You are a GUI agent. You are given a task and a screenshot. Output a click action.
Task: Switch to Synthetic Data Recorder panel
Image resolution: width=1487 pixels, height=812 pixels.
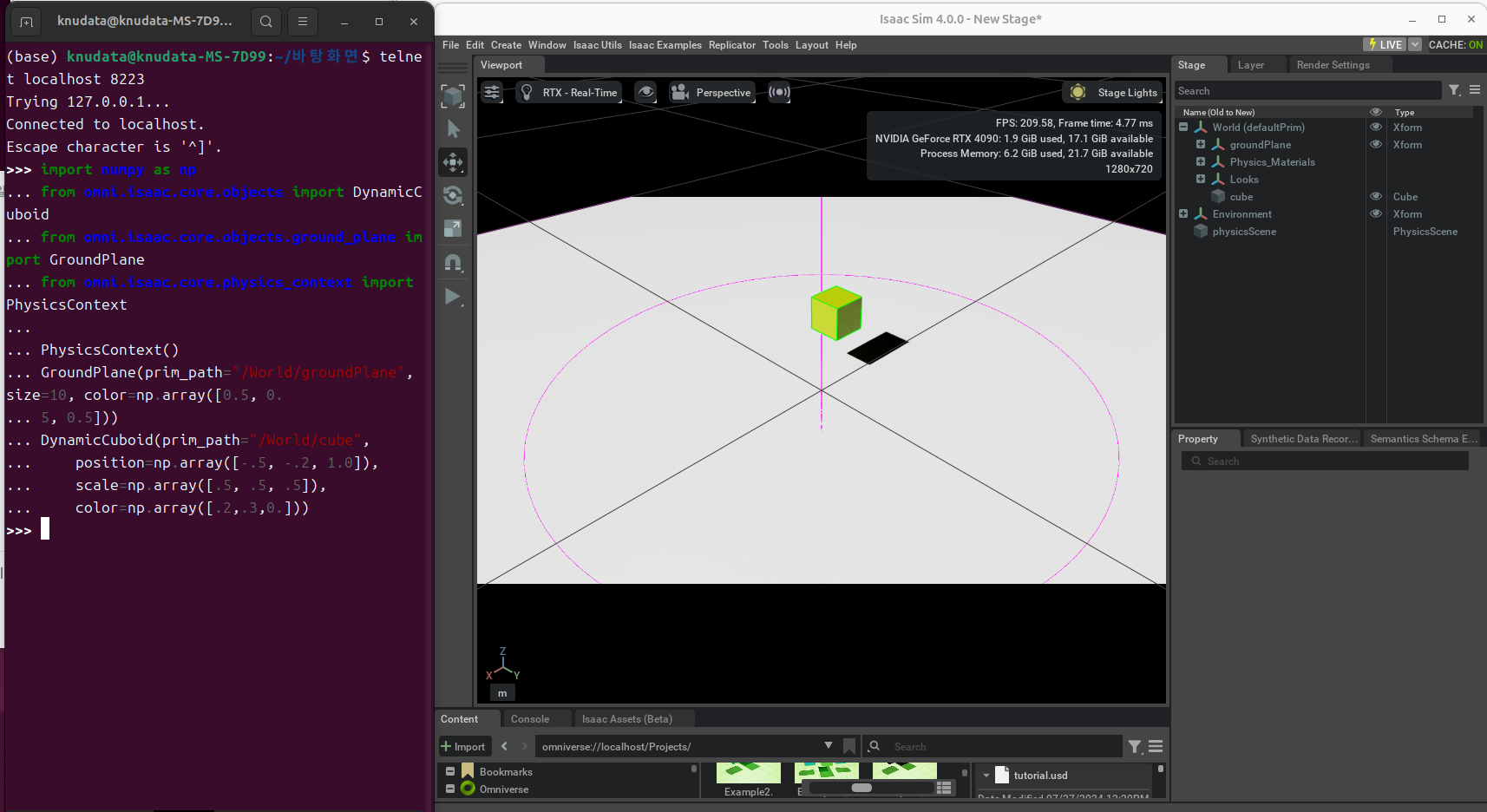pyautogui.click(x=1304, y=439)
